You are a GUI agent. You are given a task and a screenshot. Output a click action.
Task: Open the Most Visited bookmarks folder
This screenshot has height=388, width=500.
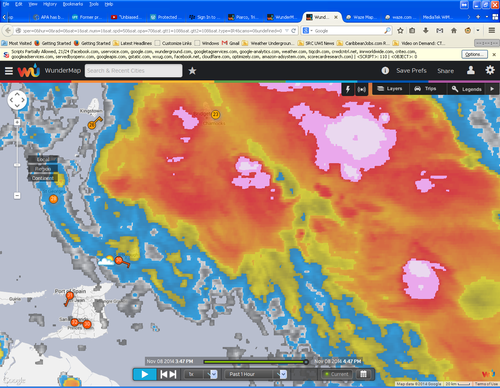pyautogui.click(x=17, y=43)
